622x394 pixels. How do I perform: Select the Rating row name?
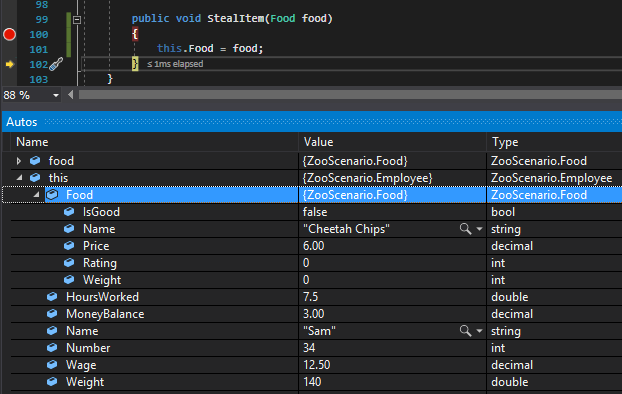click(100, 263)
